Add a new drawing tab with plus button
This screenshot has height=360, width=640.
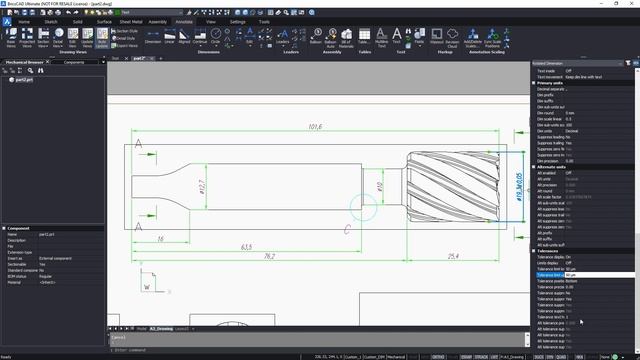pos(161,58)
